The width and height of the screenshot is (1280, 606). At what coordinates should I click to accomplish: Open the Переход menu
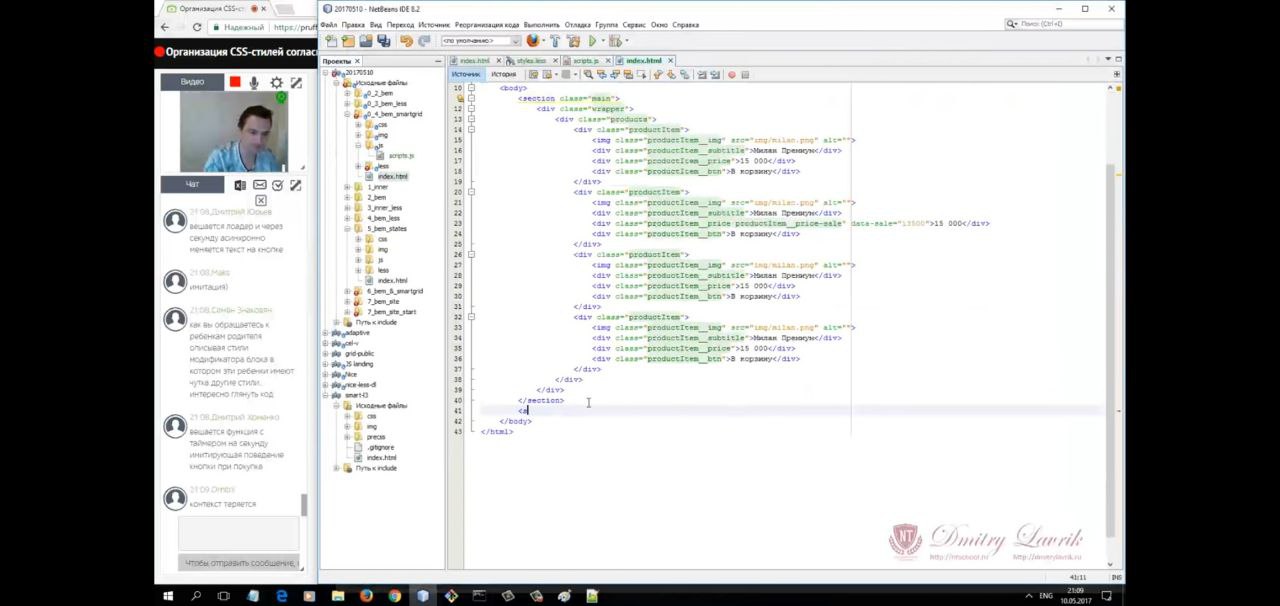pyautogui.click(x=400, y=24)
